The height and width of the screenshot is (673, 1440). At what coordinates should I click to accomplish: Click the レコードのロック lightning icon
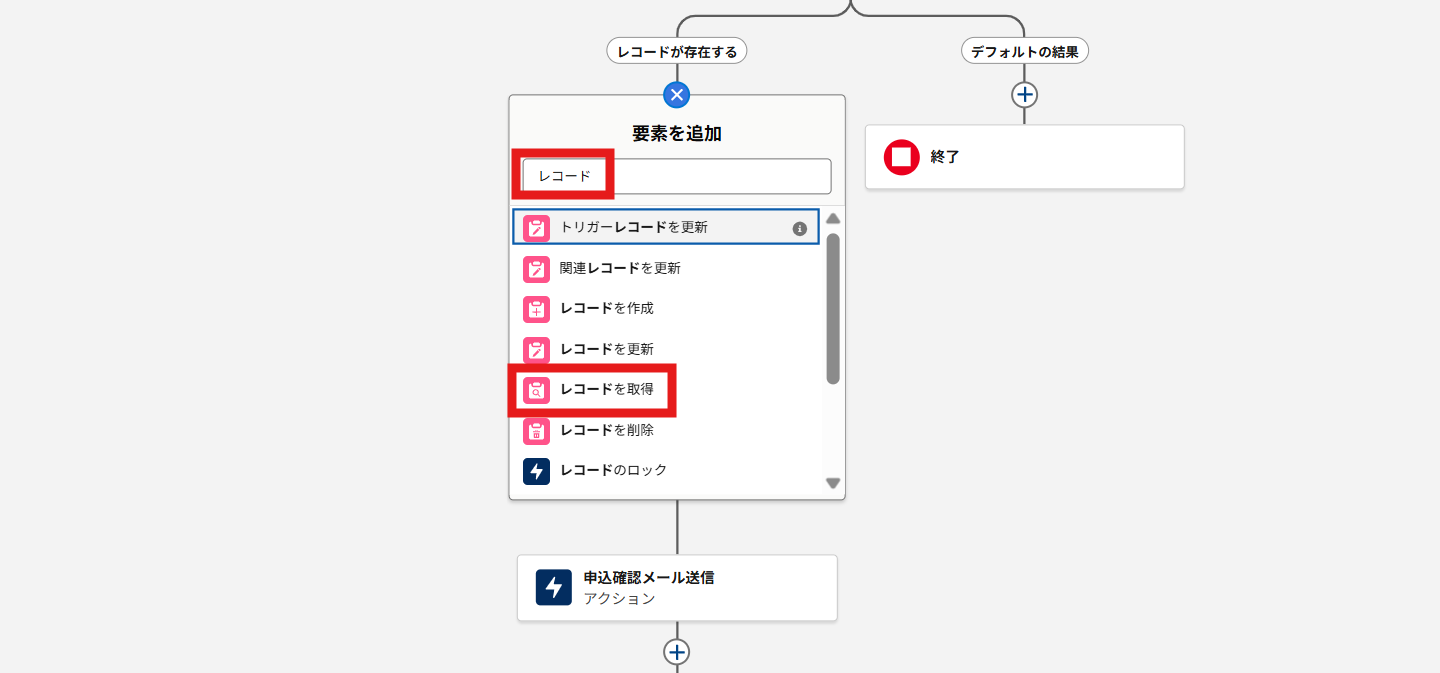point(537,471)
